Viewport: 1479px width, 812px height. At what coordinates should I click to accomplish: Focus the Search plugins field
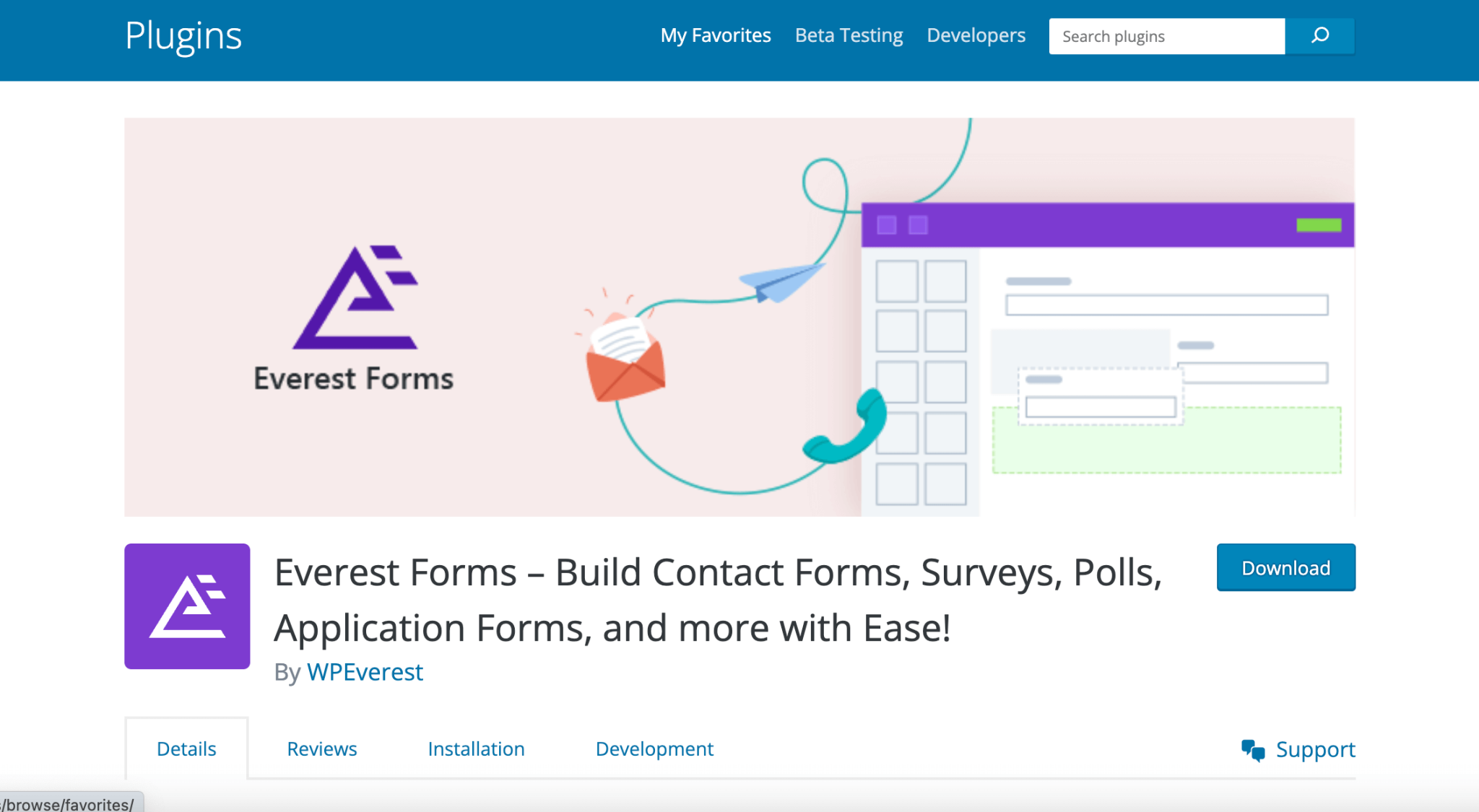pyautogui.click(x=1166, y=36)
